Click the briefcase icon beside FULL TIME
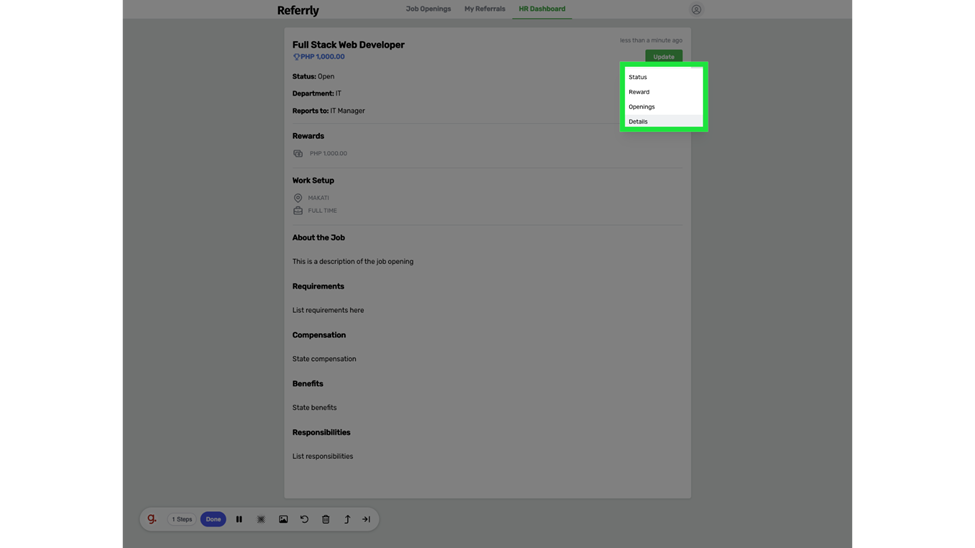 tap(298, 211)
